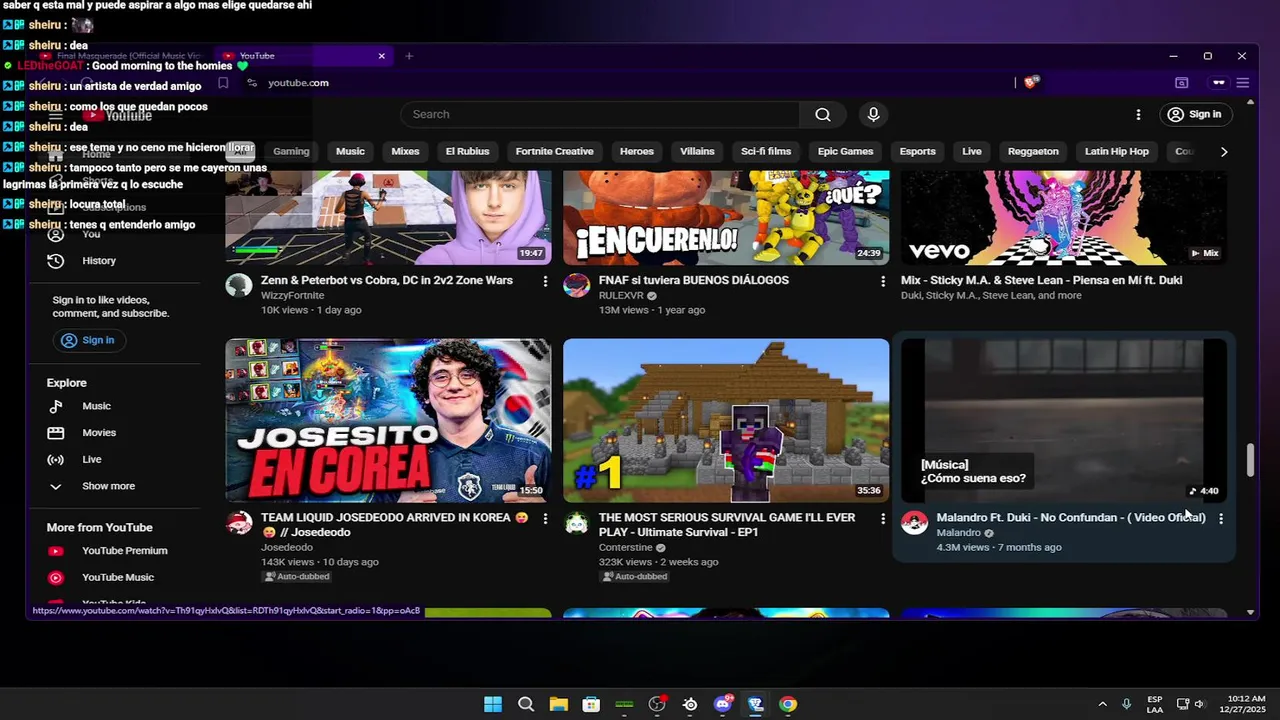Viewport: 1280px width, 720px height.
Task: Search YouTube with the magnifier button
Action: (x=822, y=114)
